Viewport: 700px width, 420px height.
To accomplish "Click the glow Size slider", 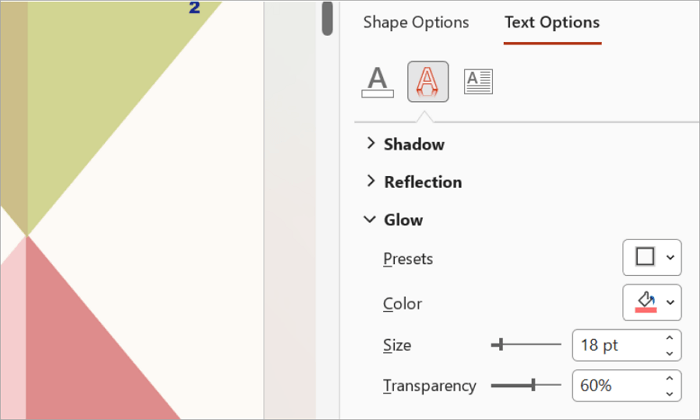I will [526, 345].
